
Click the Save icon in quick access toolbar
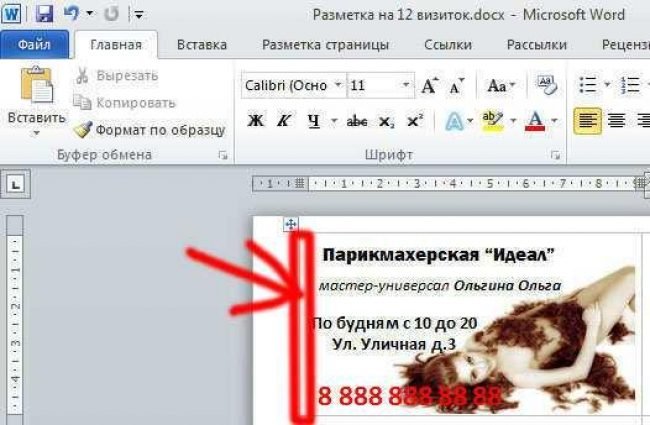click(45, 15)
